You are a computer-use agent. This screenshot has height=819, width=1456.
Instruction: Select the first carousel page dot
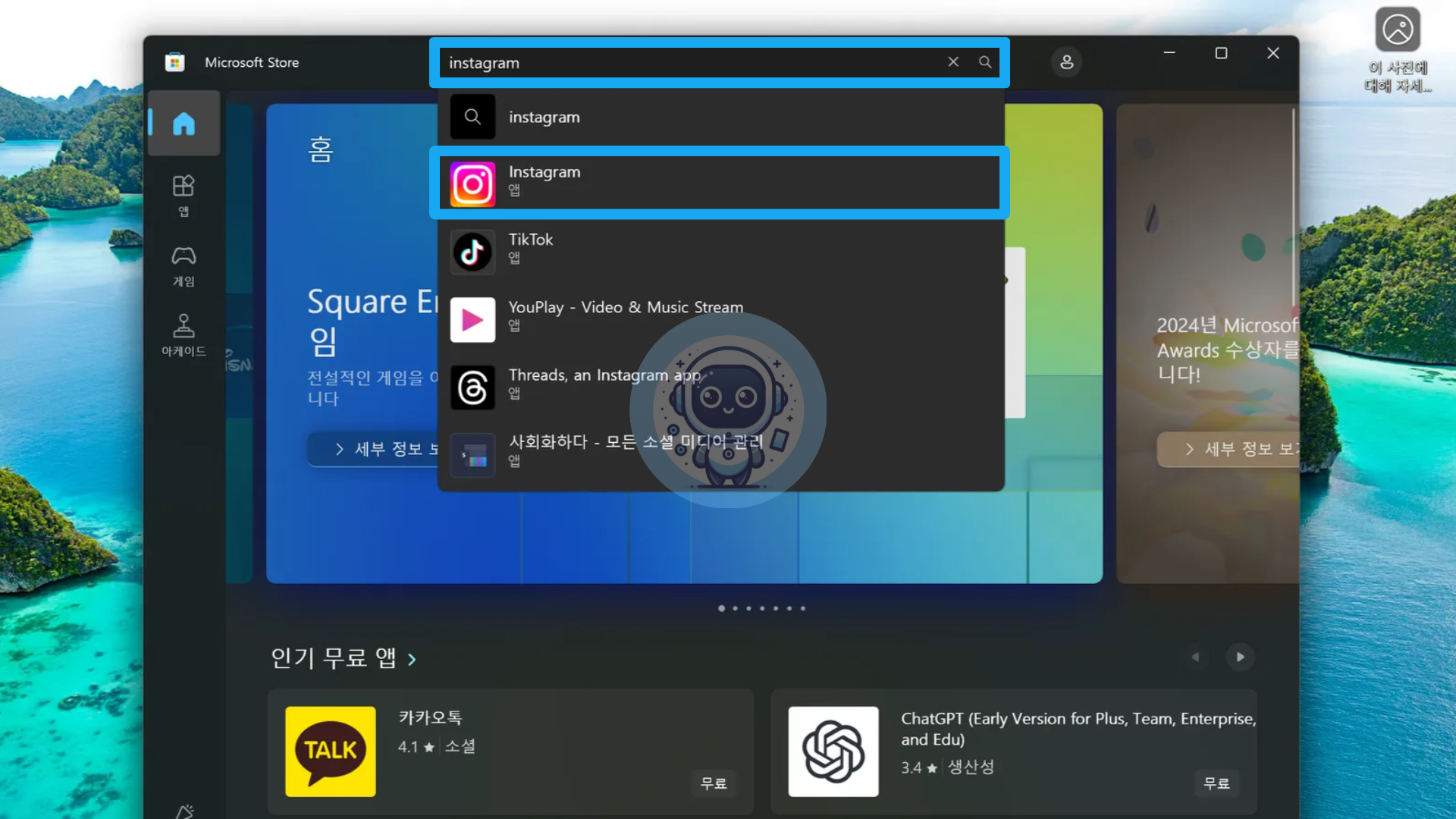pos(721,608)
